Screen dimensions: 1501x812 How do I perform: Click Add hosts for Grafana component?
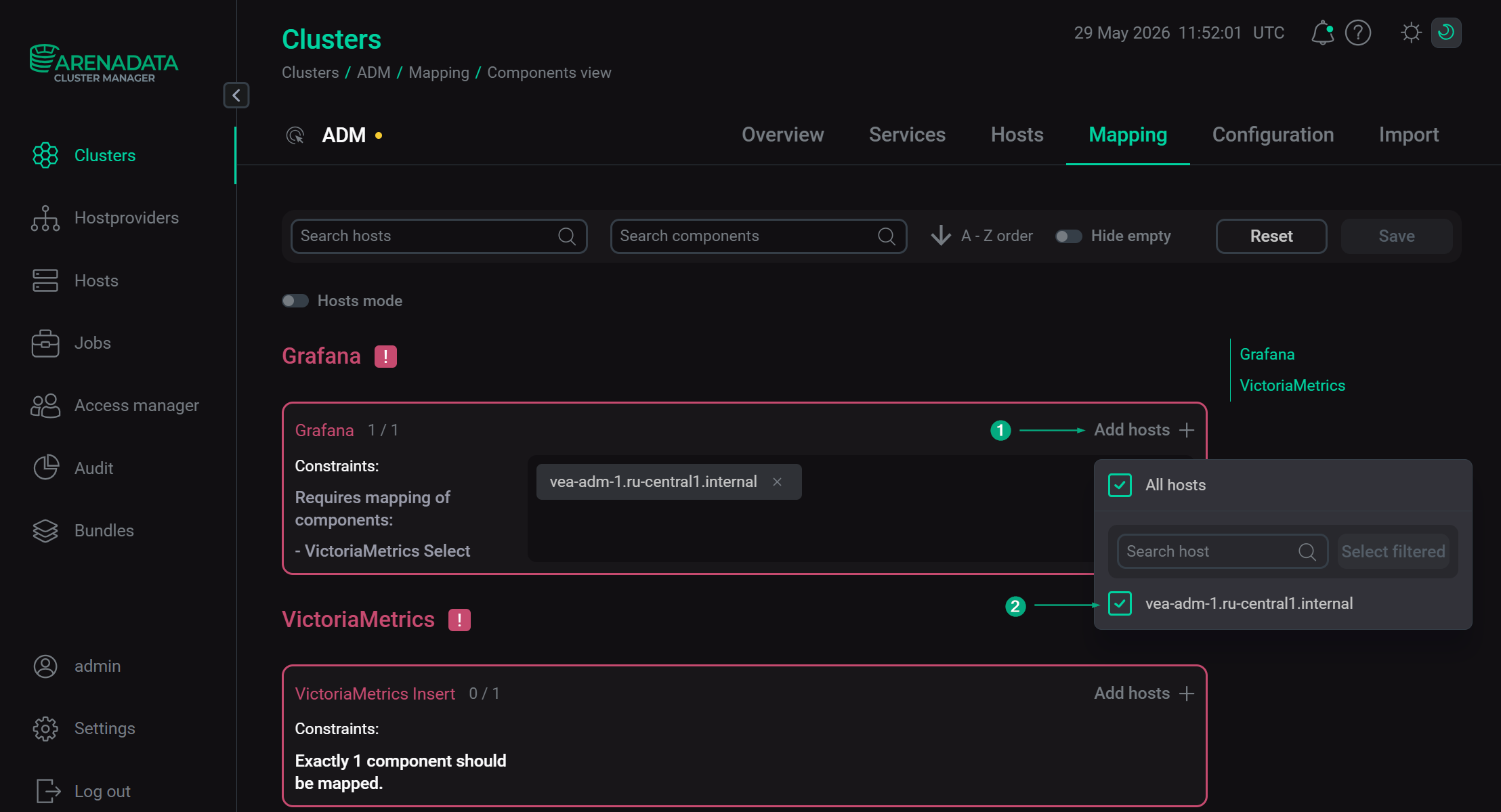pyautogui.click(x=1144, y=430)
